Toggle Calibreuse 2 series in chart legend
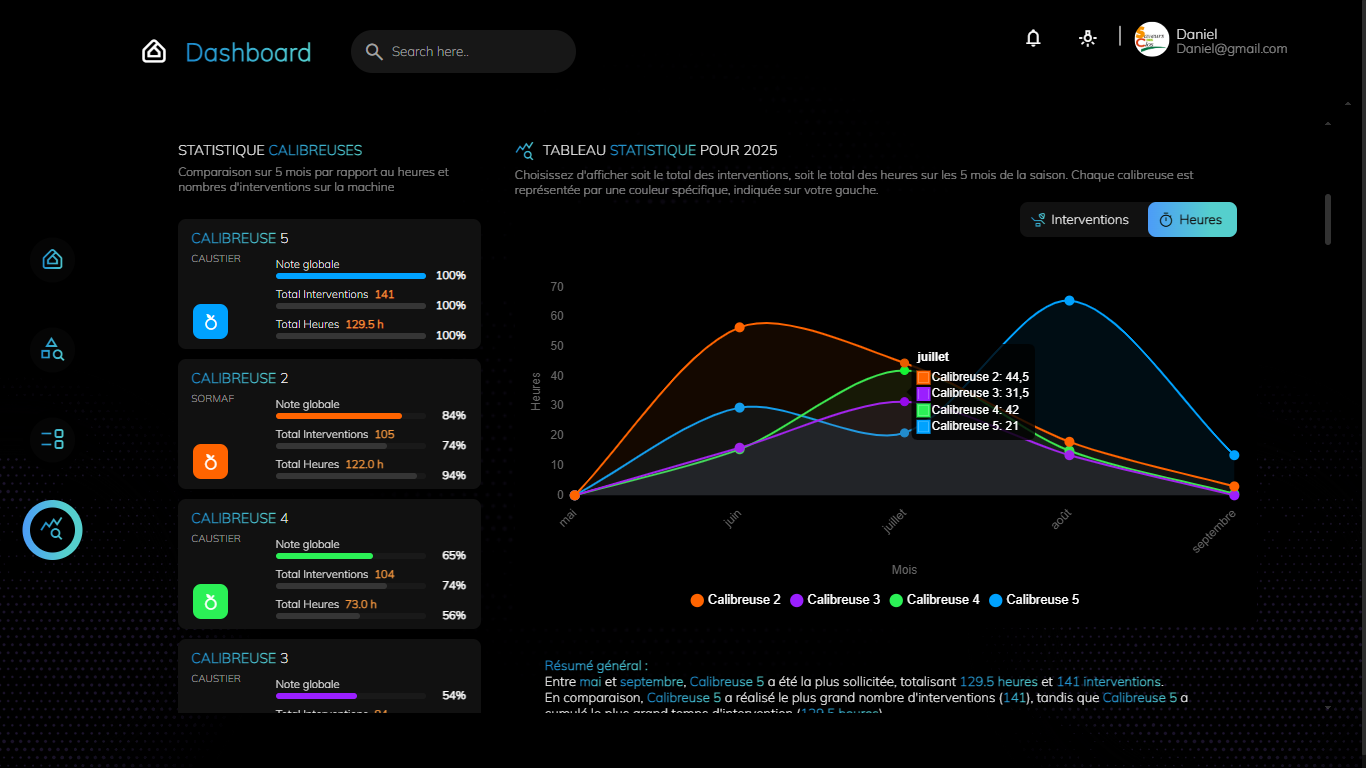Screen dimensions: 1366x768 [735, 600]
